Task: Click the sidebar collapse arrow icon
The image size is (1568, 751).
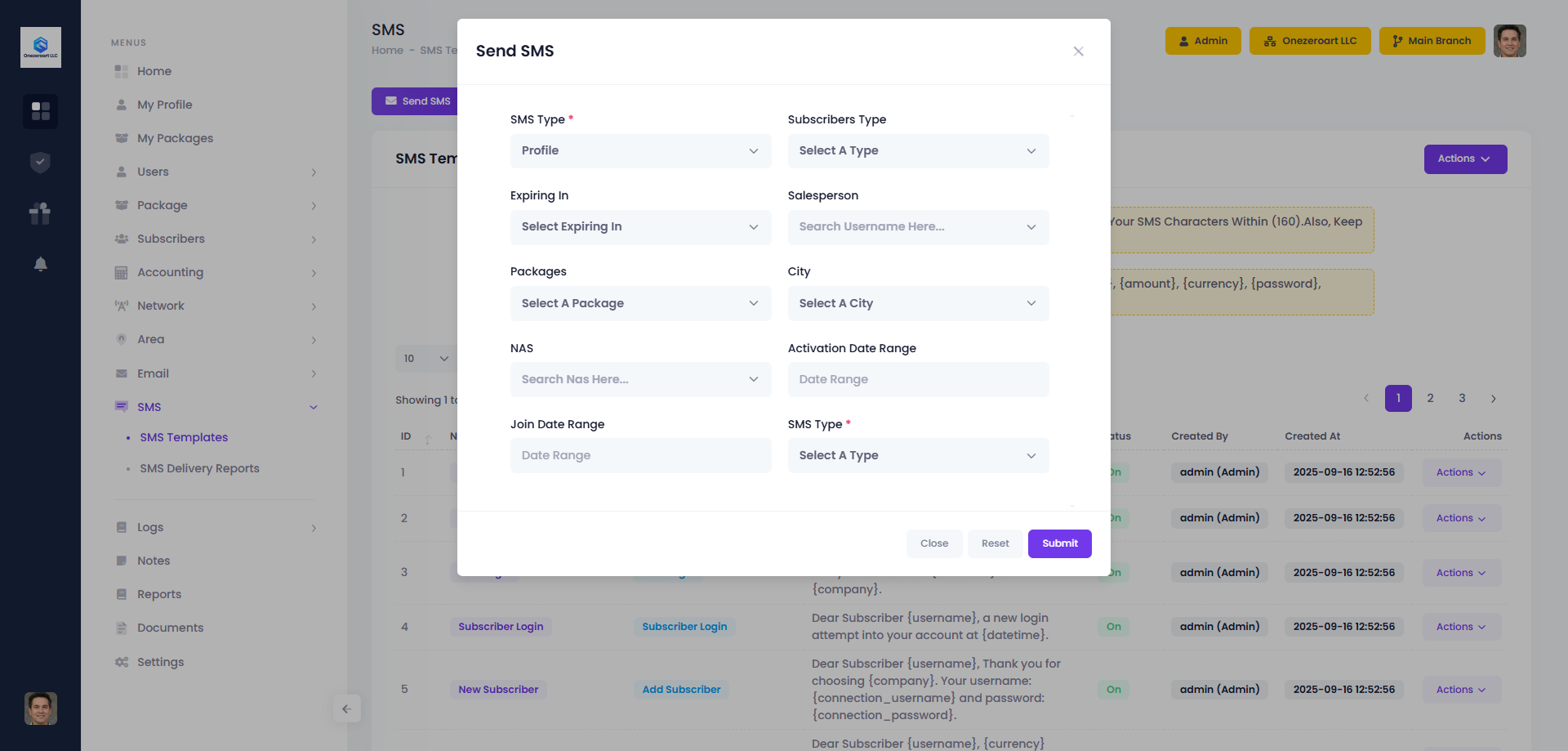Action: [347, 709]
